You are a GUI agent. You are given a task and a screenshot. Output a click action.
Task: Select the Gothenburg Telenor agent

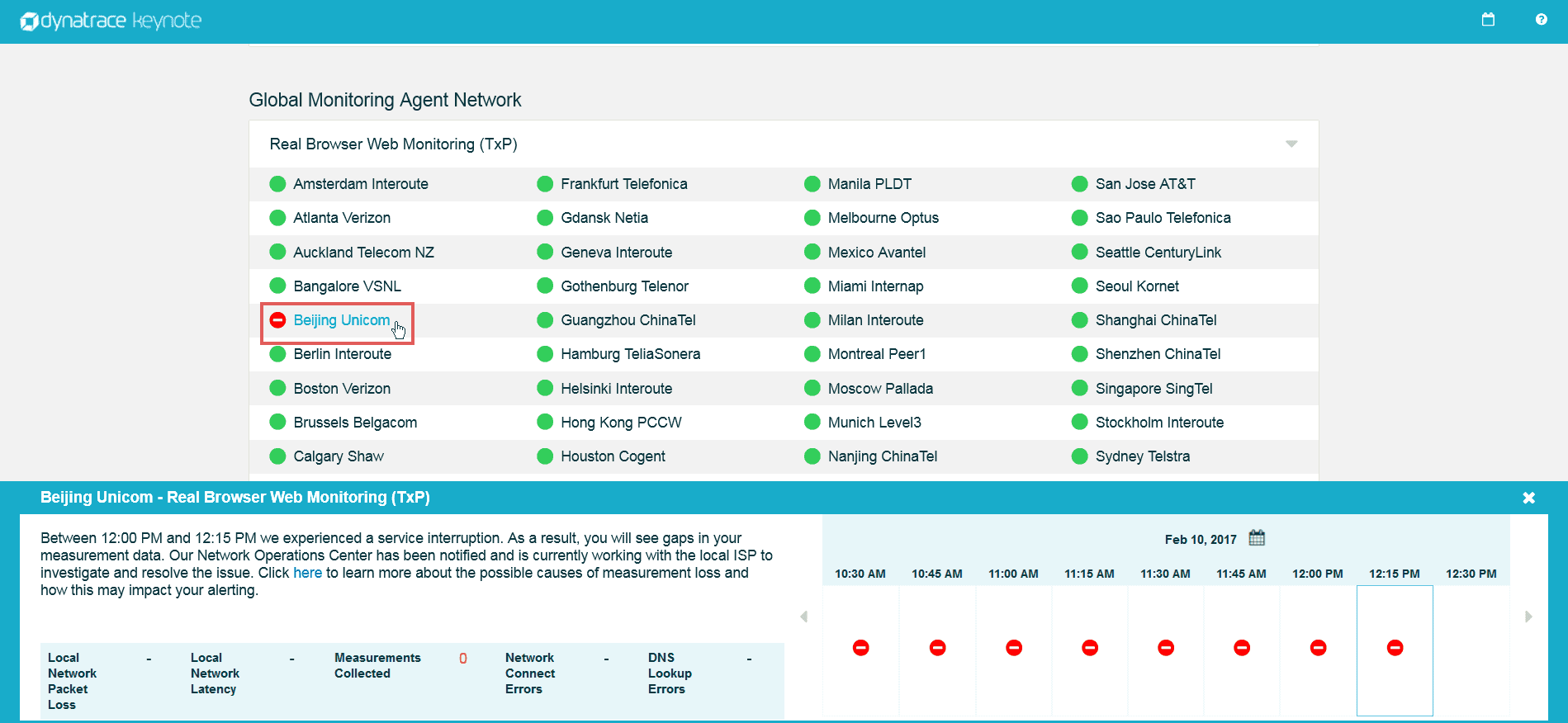click(625, 286)
